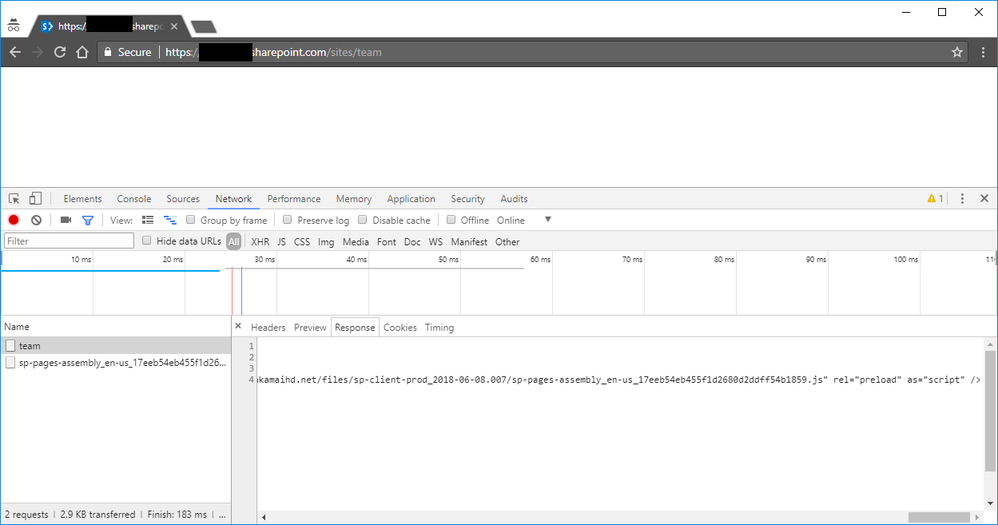Open the Audits tab
Viewport: 998px width, 525px height.
514,199
